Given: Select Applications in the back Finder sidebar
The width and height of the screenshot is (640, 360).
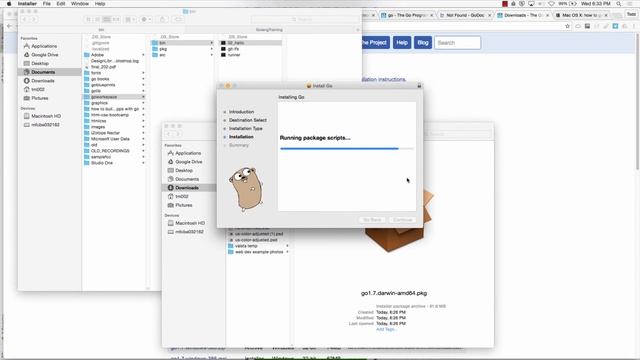Looking at the screenshot, I should click(44, 46).
